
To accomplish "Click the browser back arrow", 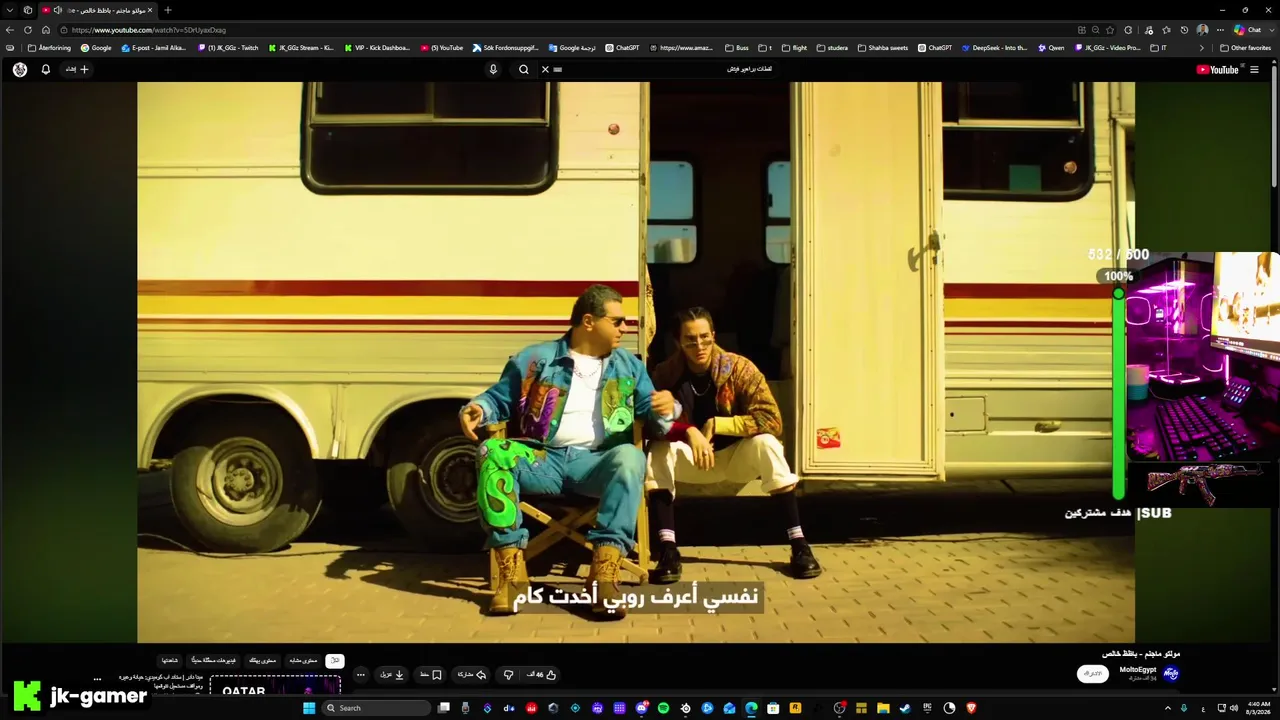I will pyautogui.click(x=10, y=30).
